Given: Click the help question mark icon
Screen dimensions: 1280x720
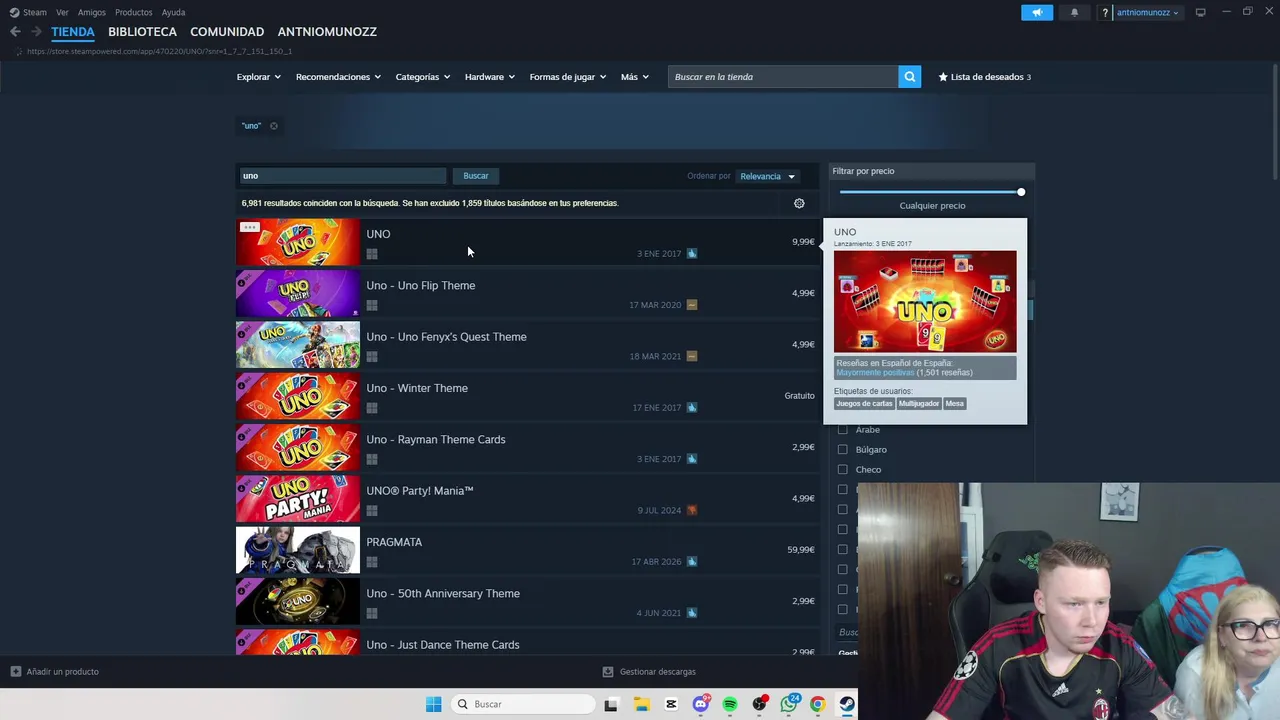Looking at the screenshot, I should click(x=1105, y=13).
